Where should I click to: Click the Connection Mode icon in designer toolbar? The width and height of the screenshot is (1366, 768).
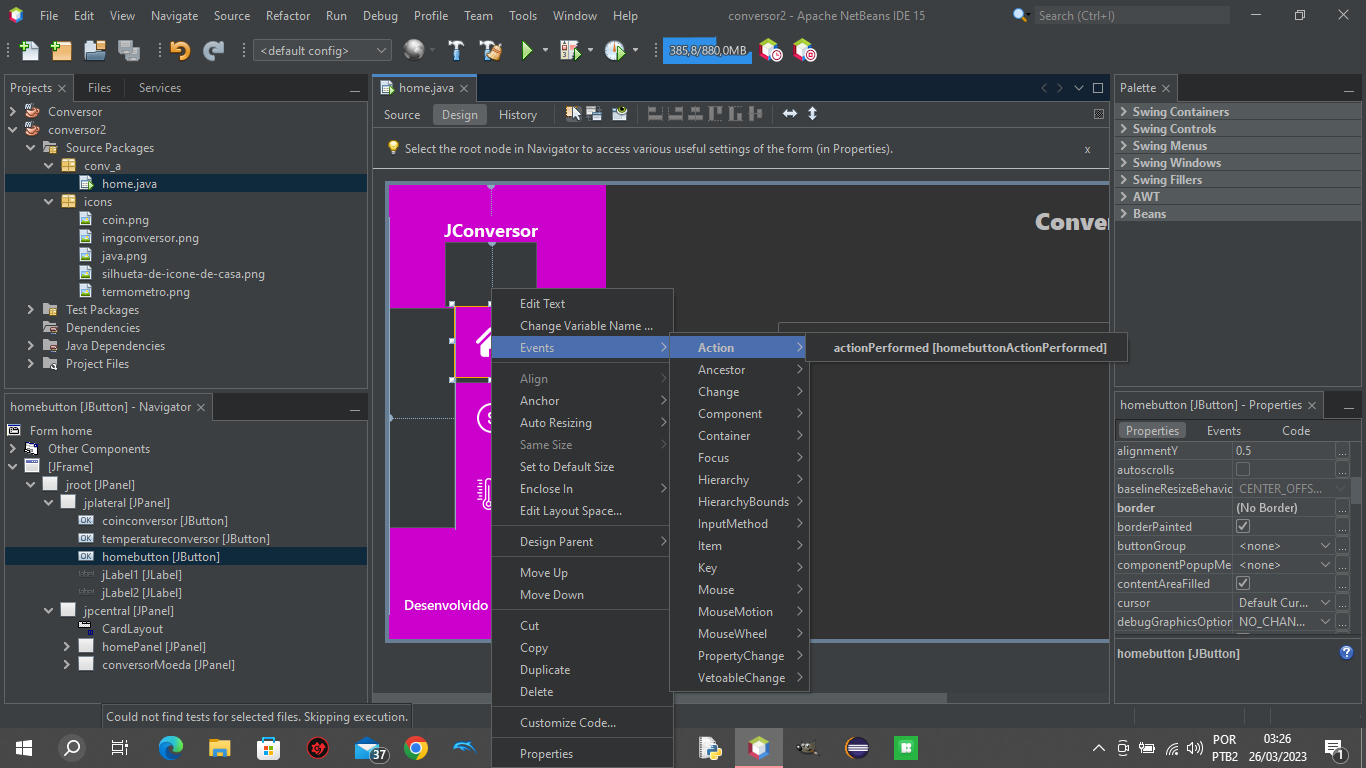[x=594, y=114]
